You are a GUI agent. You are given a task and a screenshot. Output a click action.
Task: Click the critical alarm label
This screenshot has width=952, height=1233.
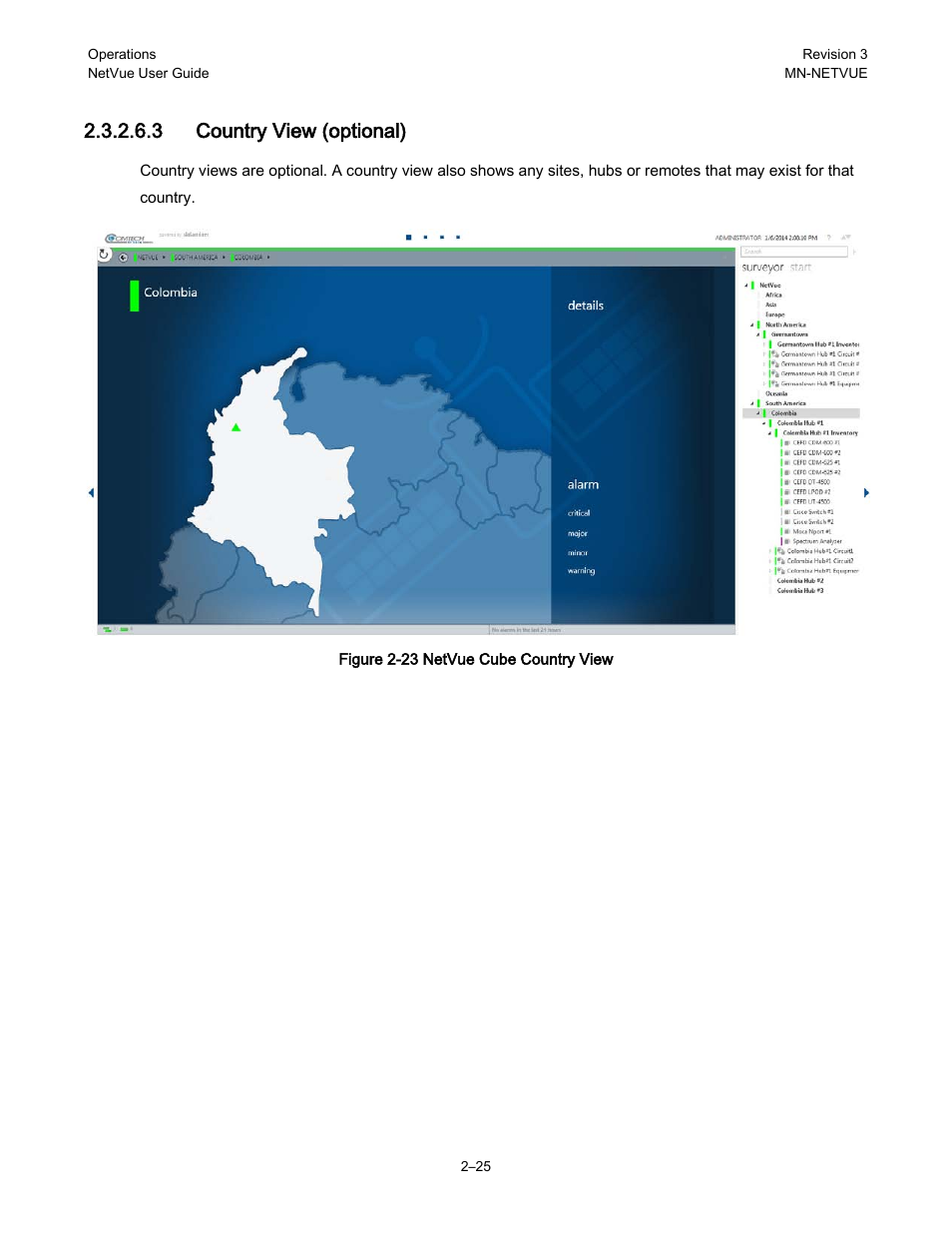click(x=579, y=513)
